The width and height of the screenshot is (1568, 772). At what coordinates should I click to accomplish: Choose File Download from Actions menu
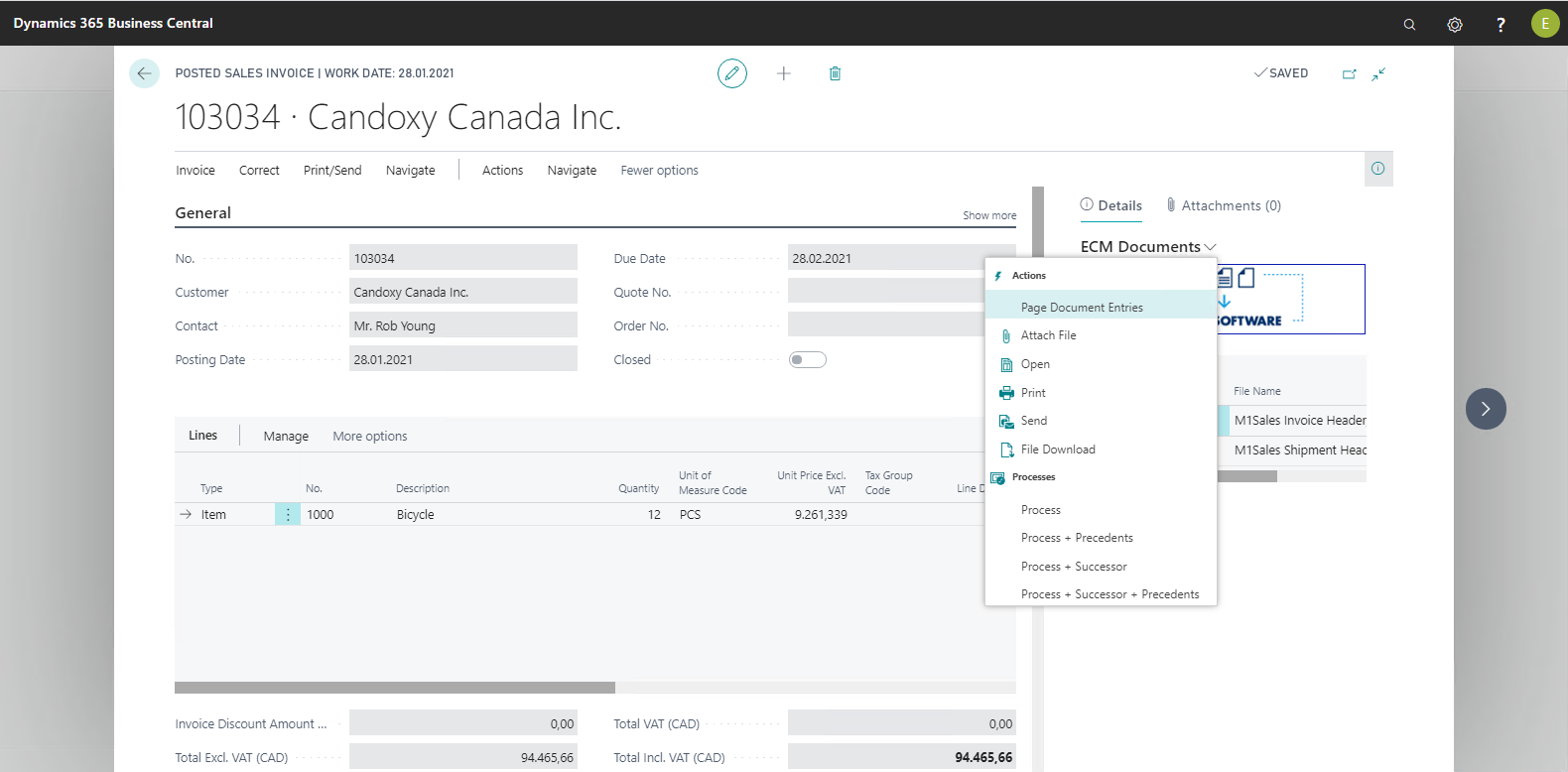pos(1058,450)
